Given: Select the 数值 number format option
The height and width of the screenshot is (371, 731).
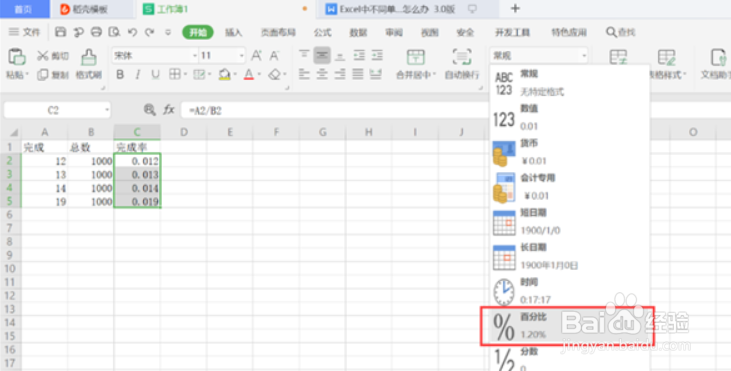Looking at the screenshot, I should click(x=570, y=117).
